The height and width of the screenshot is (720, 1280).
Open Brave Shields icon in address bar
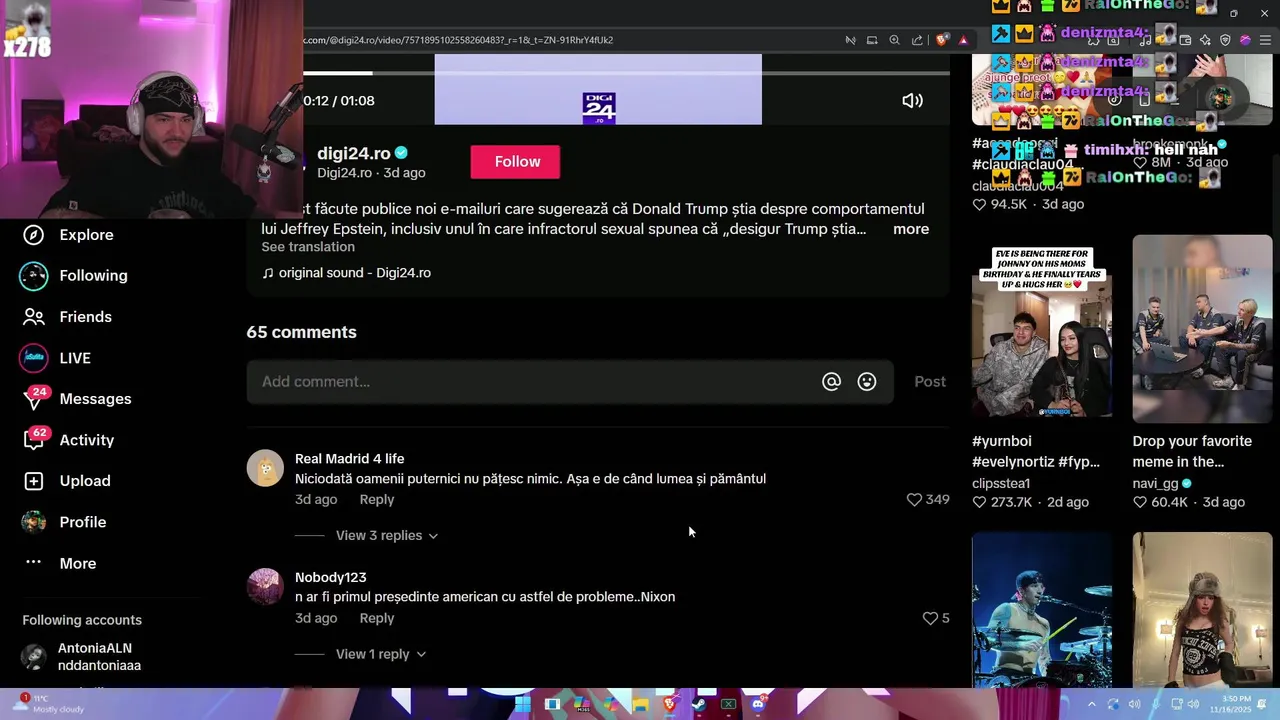click(x=942, y=40)
